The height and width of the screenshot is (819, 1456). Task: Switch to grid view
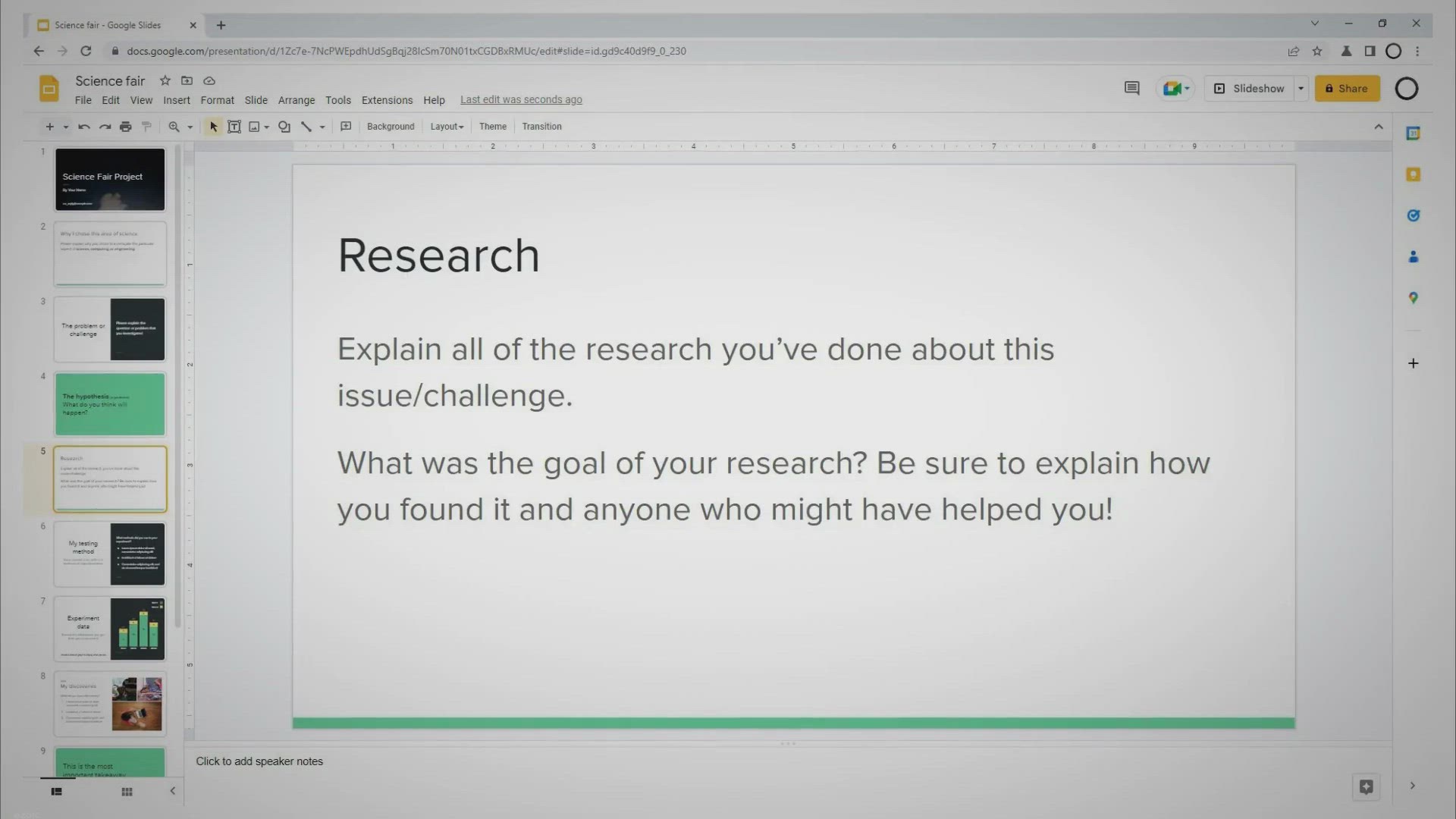point(127,792)
